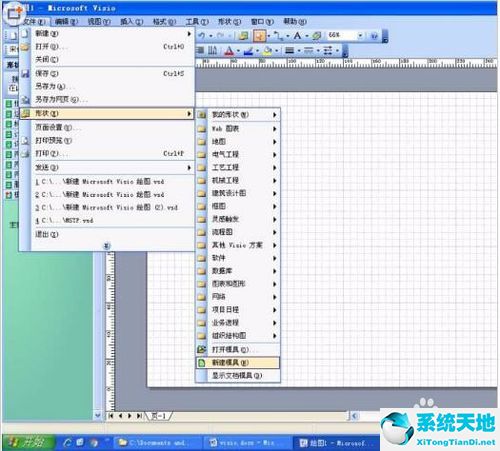Click the Print Preview icon in the File menu

point(25,141)
